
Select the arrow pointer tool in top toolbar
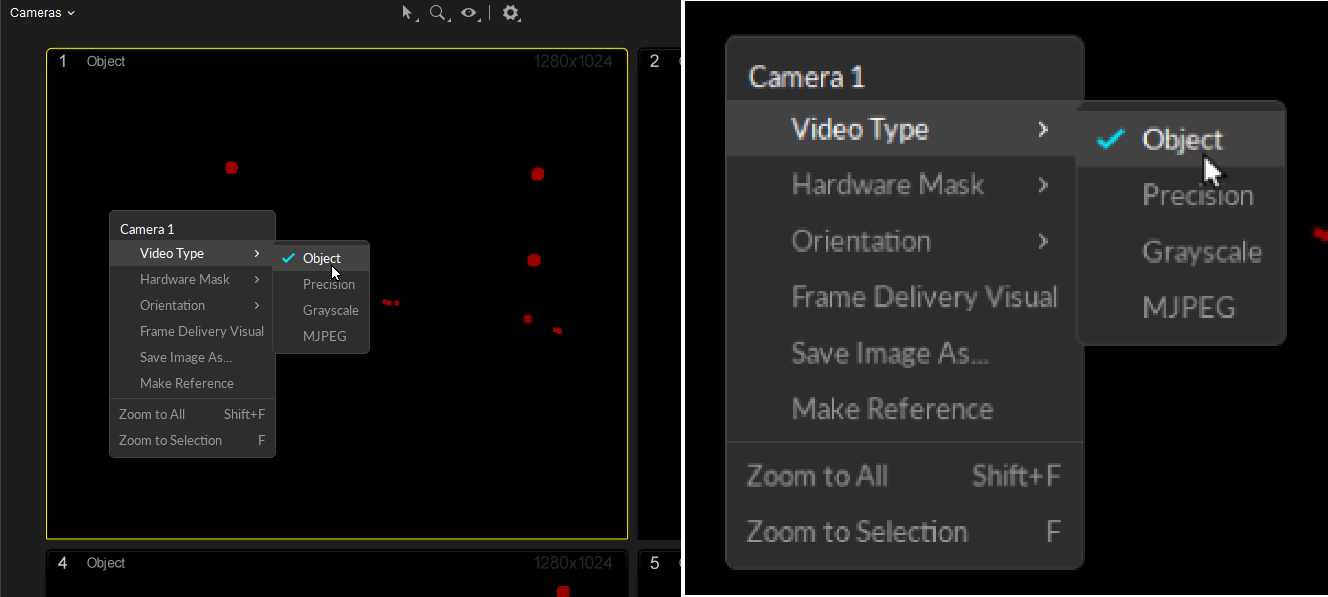coord(407,13)
